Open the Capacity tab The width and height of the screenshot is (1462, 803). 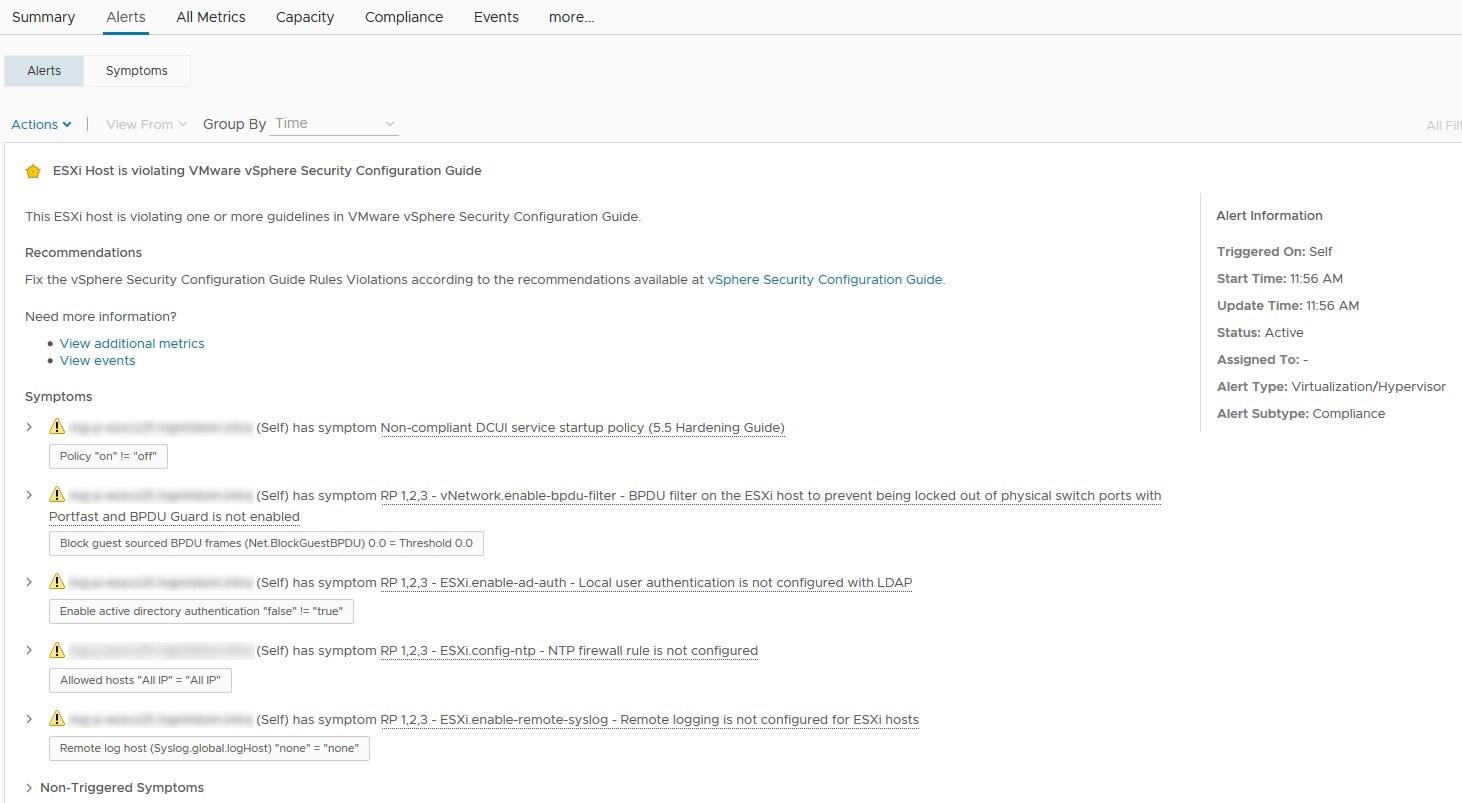[x=305, y=17]
